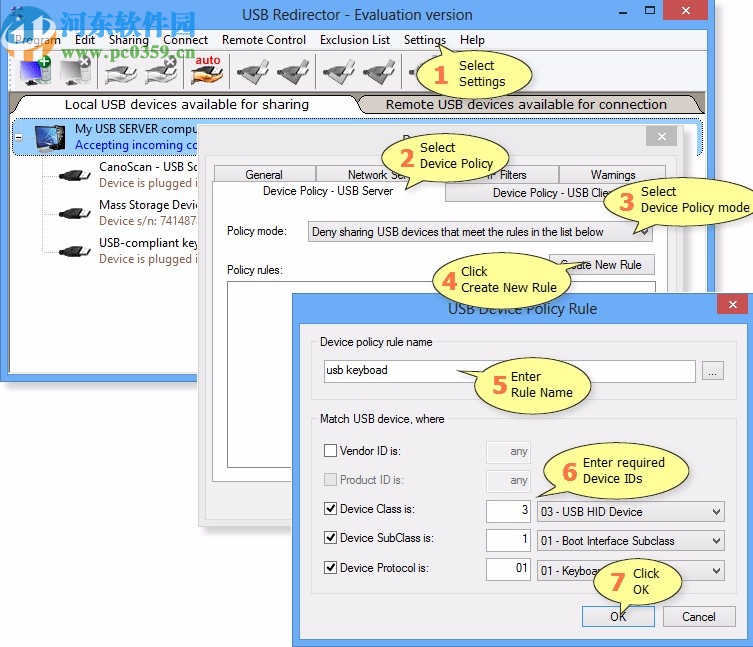Uncheck the Device Class is checkbox
The image size is (753, 647).
tap(331, 510)
